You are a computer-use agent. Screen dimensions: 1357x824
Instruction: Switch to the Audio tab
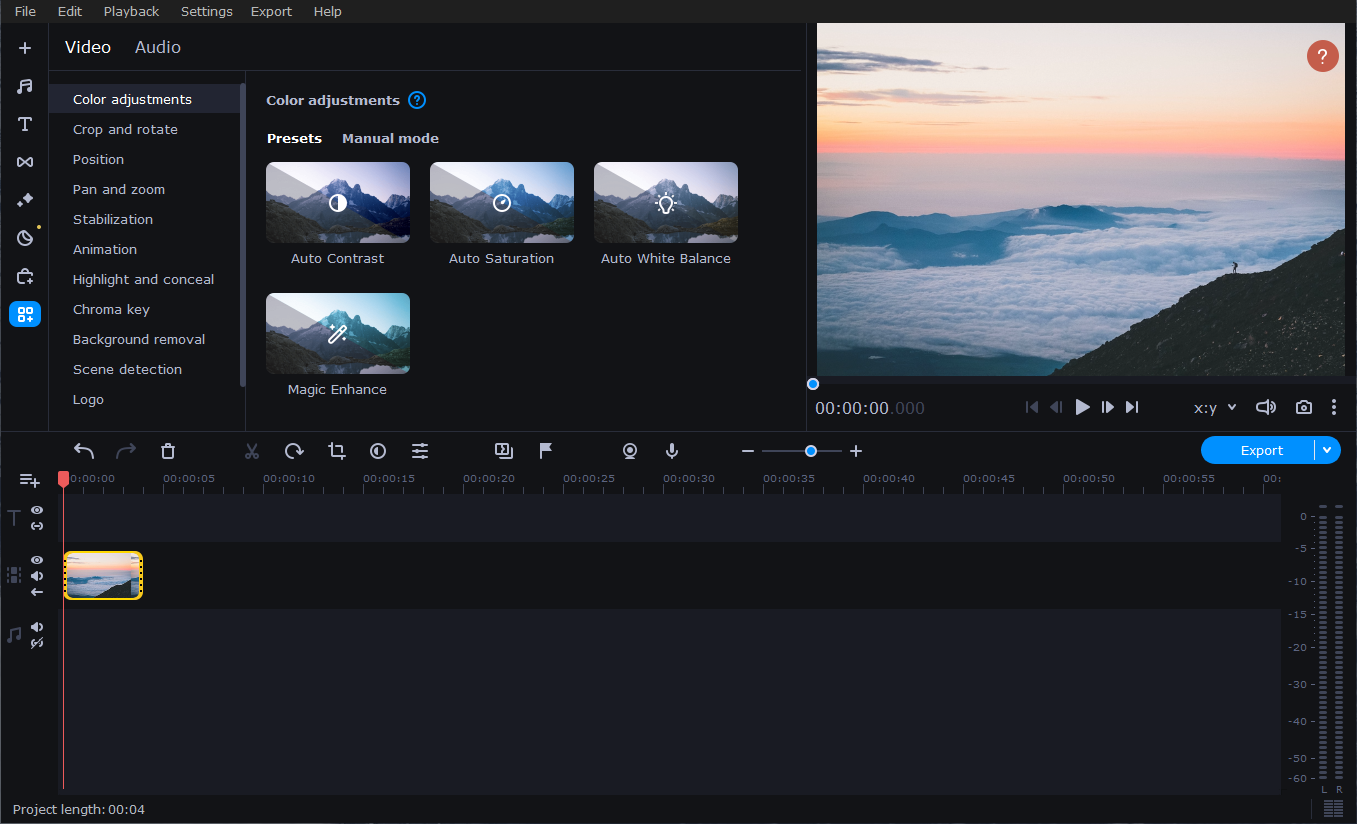tap(158, 47)
